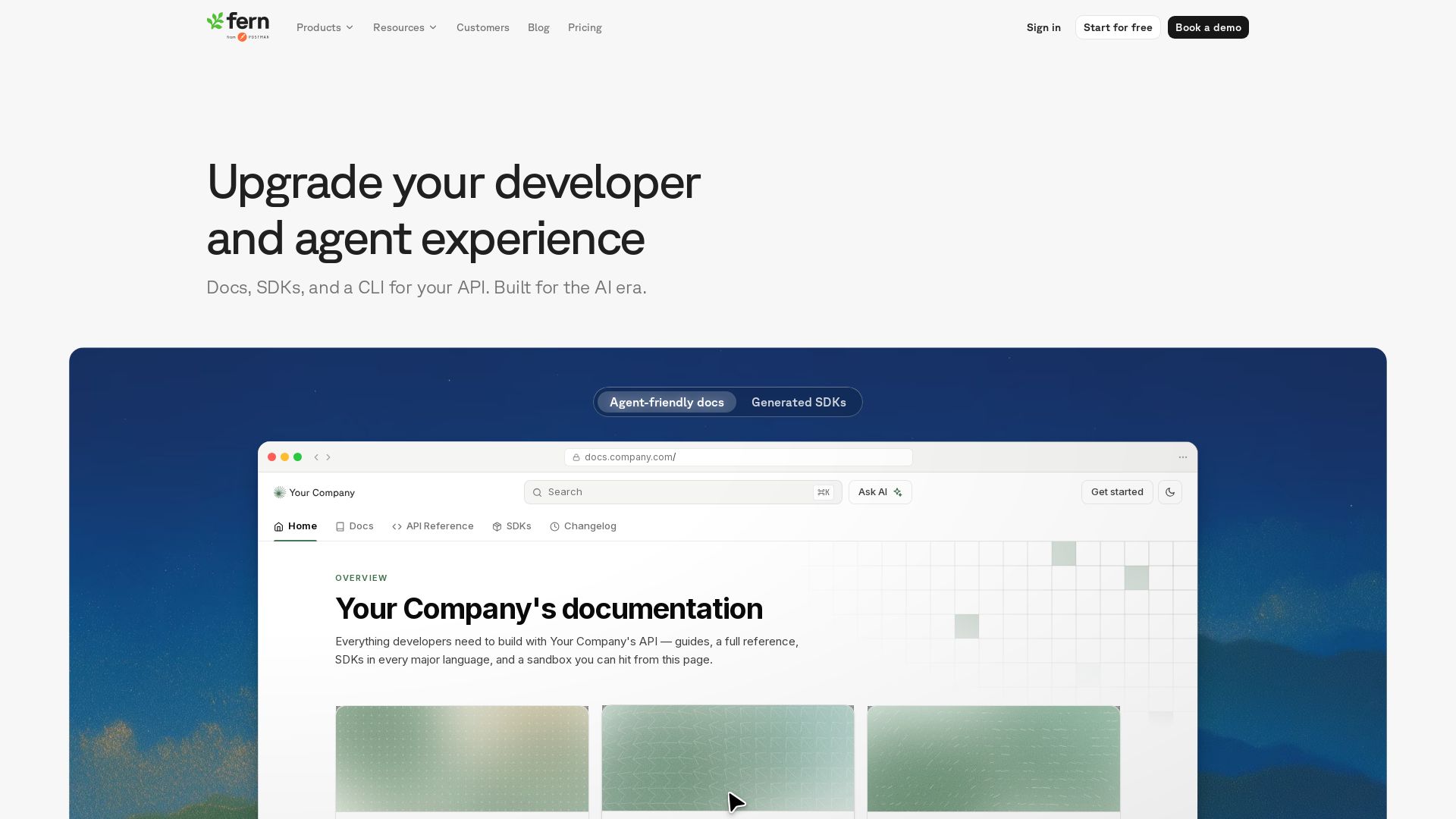This screenshot has width=1456, height=819.
Task: Click the lock icon in the address bar
Action: click(x=576, y=457)
